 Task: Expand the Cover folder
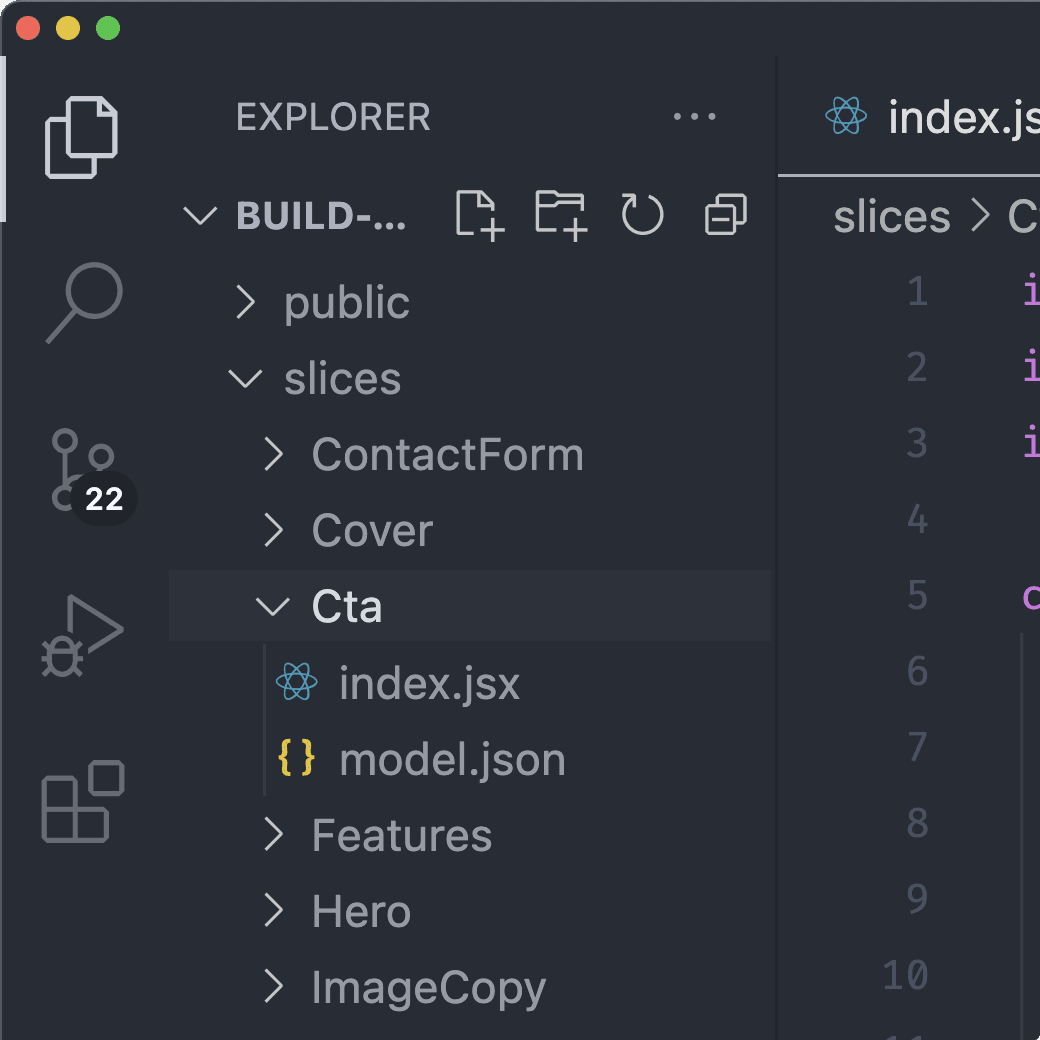click(273, 530)
